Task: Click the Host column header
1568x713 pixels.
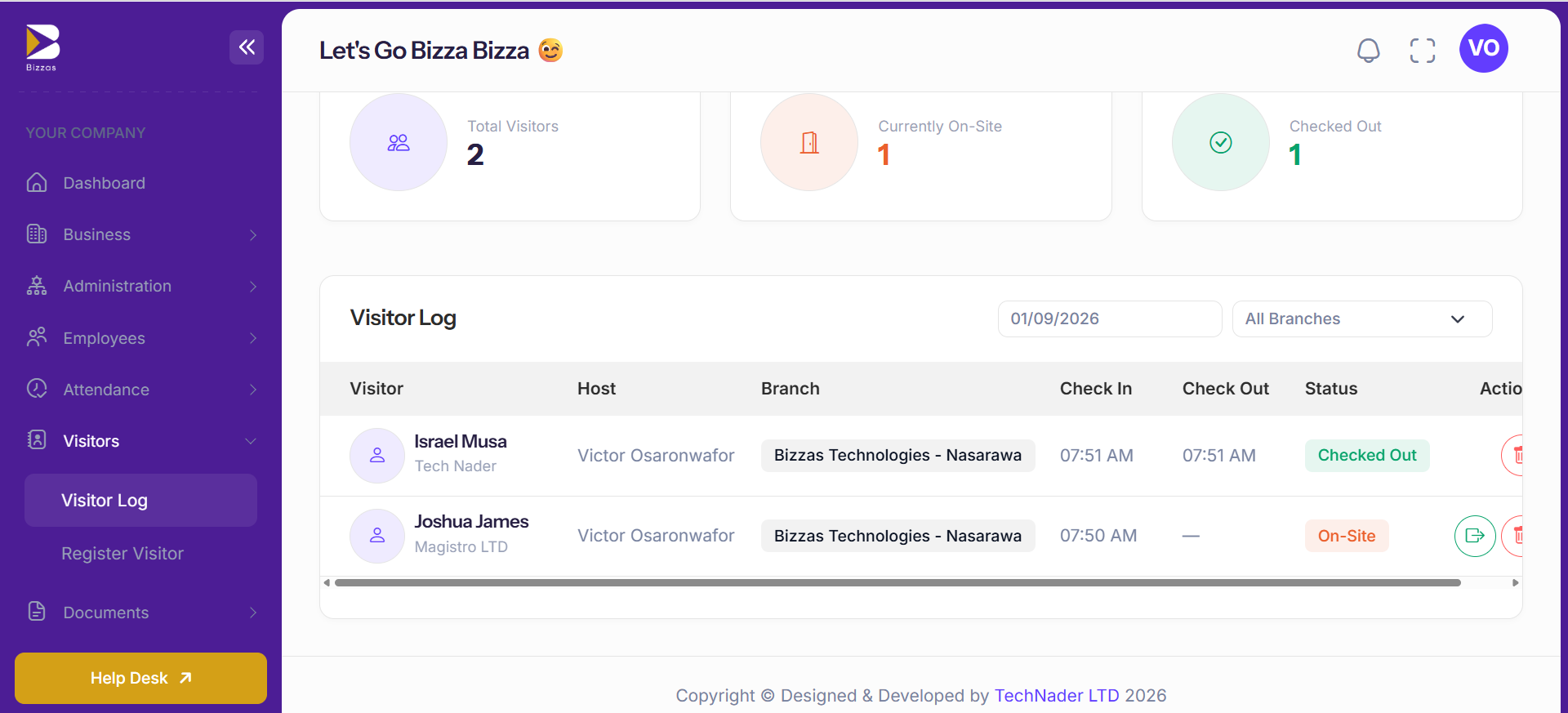Action: 596,389
